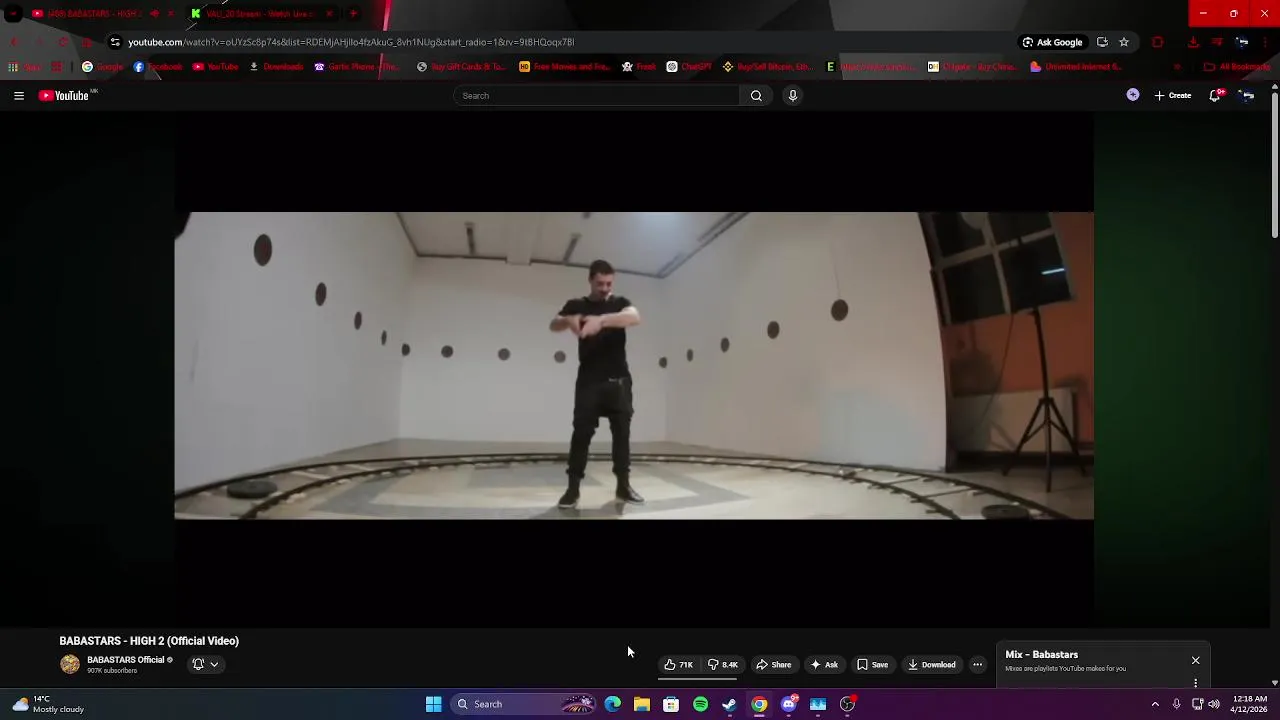Mute the audio icon on BABASTARS tab
1280x720 pixels.
[154, 14]
